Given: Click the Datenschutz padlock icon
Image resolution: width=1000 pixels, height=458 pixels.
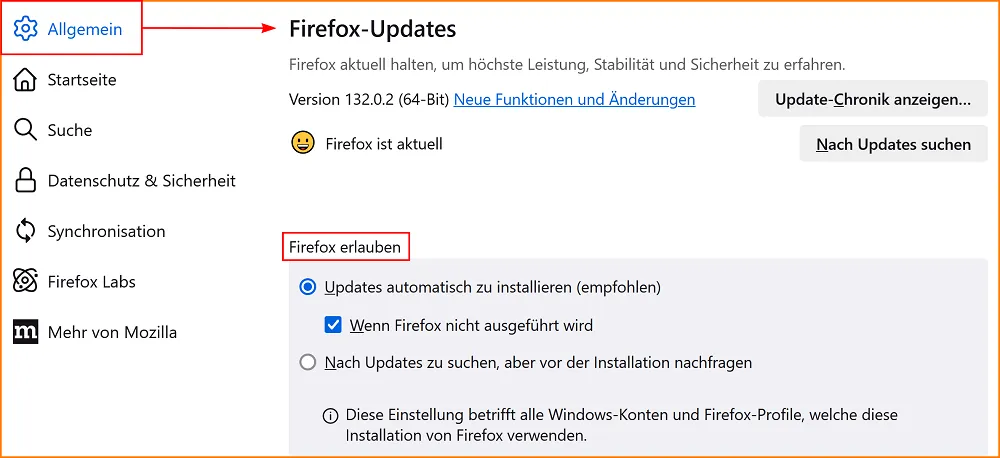Looking at the screenshot, I should tap(26, 181).
